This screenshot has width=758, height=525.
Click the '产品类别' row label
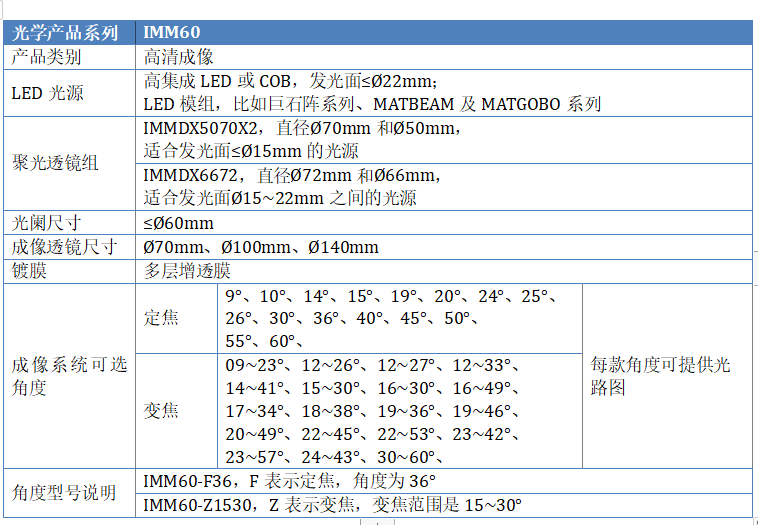click(x=46, y=57)
